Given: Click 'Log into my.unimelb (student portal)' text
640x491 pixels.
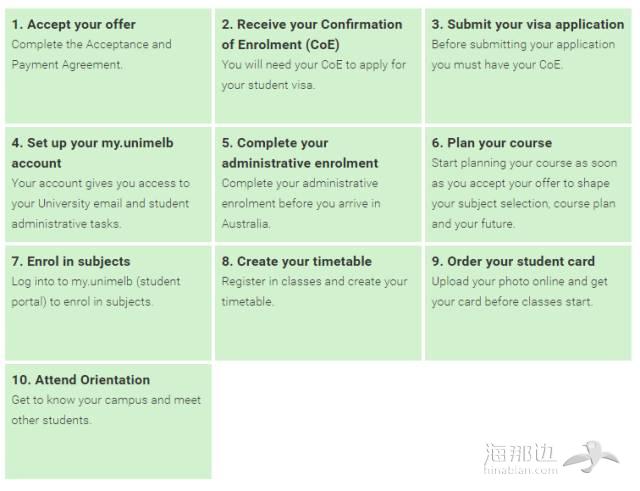Looking at the screenshot, I should (96, 291).
